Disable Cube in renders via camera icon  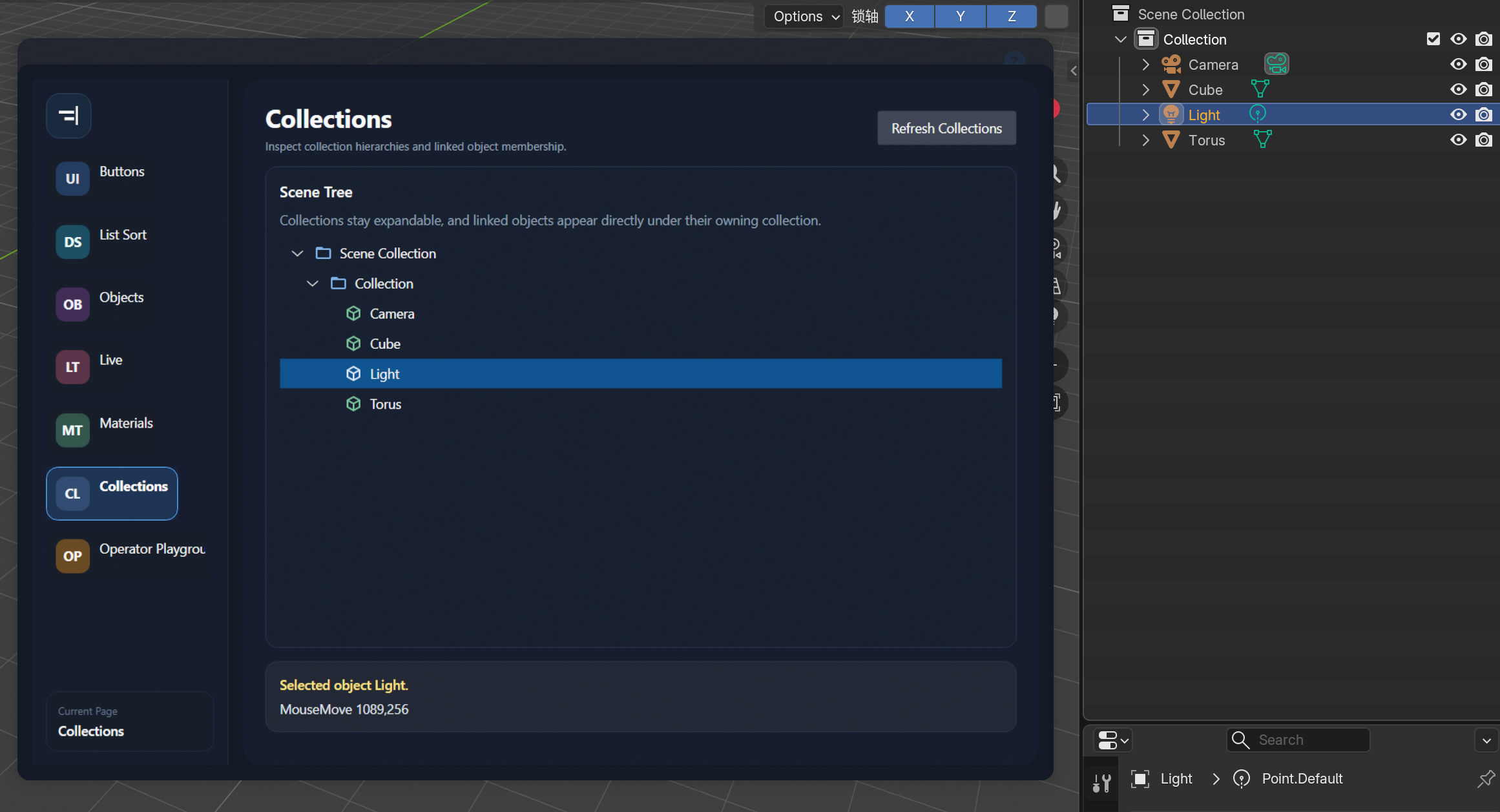pos(1484,89)
